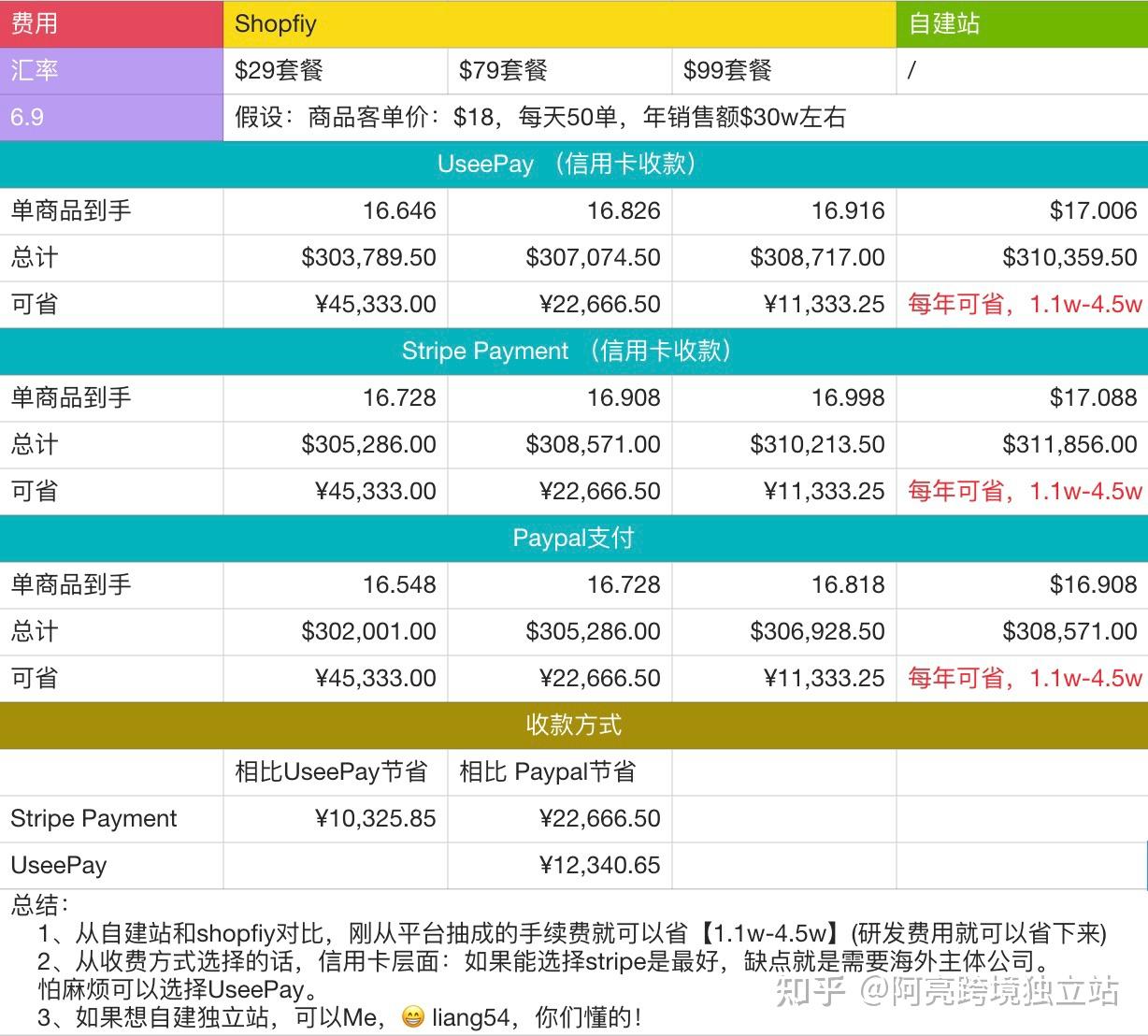The width and height of the screenshot is (1148, 1036).
Task: Select the total $303,789.50
Action: coord(368,257)
